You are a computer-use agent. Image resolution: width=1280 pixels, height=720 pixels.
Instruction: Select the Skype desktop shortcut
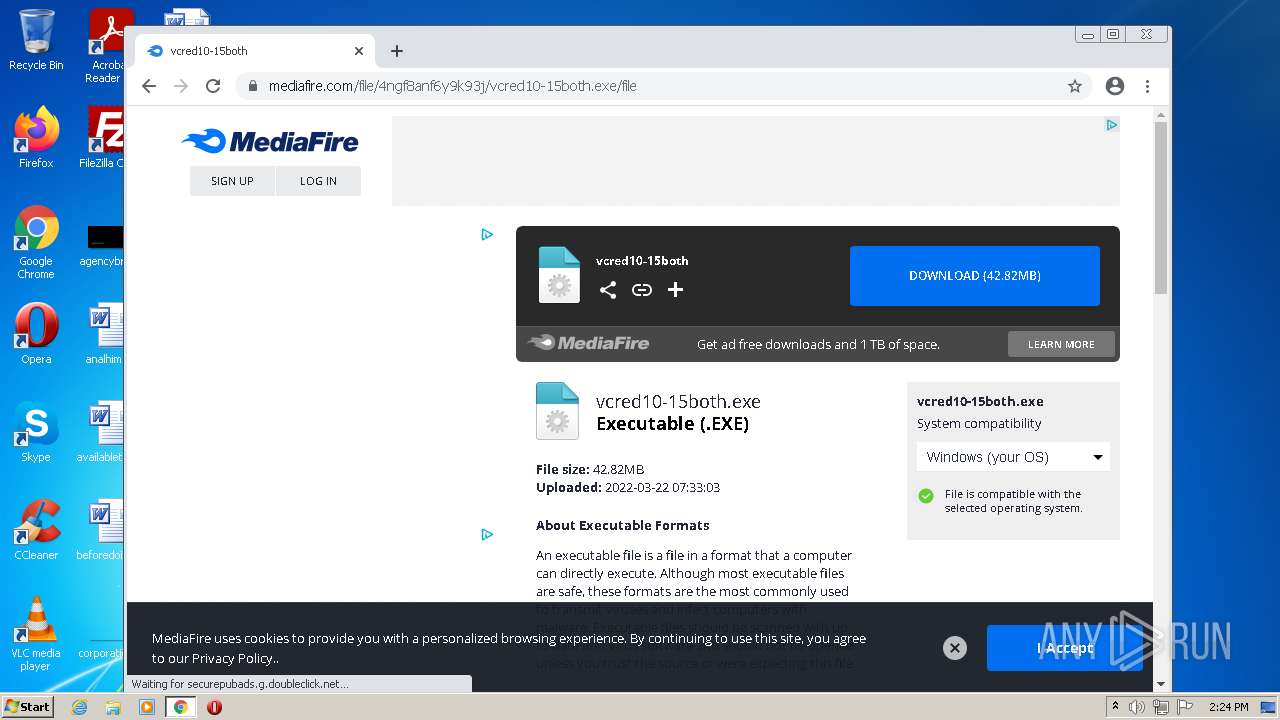coord(36,431)
